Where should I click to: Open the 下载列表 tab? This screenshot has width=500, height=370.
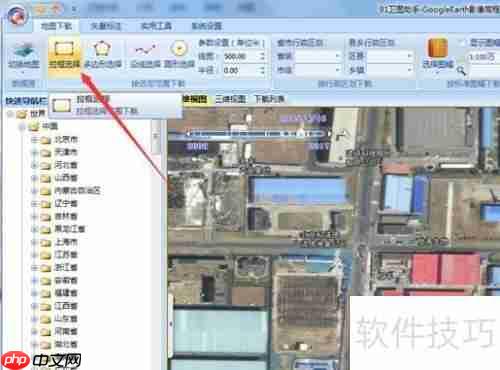(269, 99)
